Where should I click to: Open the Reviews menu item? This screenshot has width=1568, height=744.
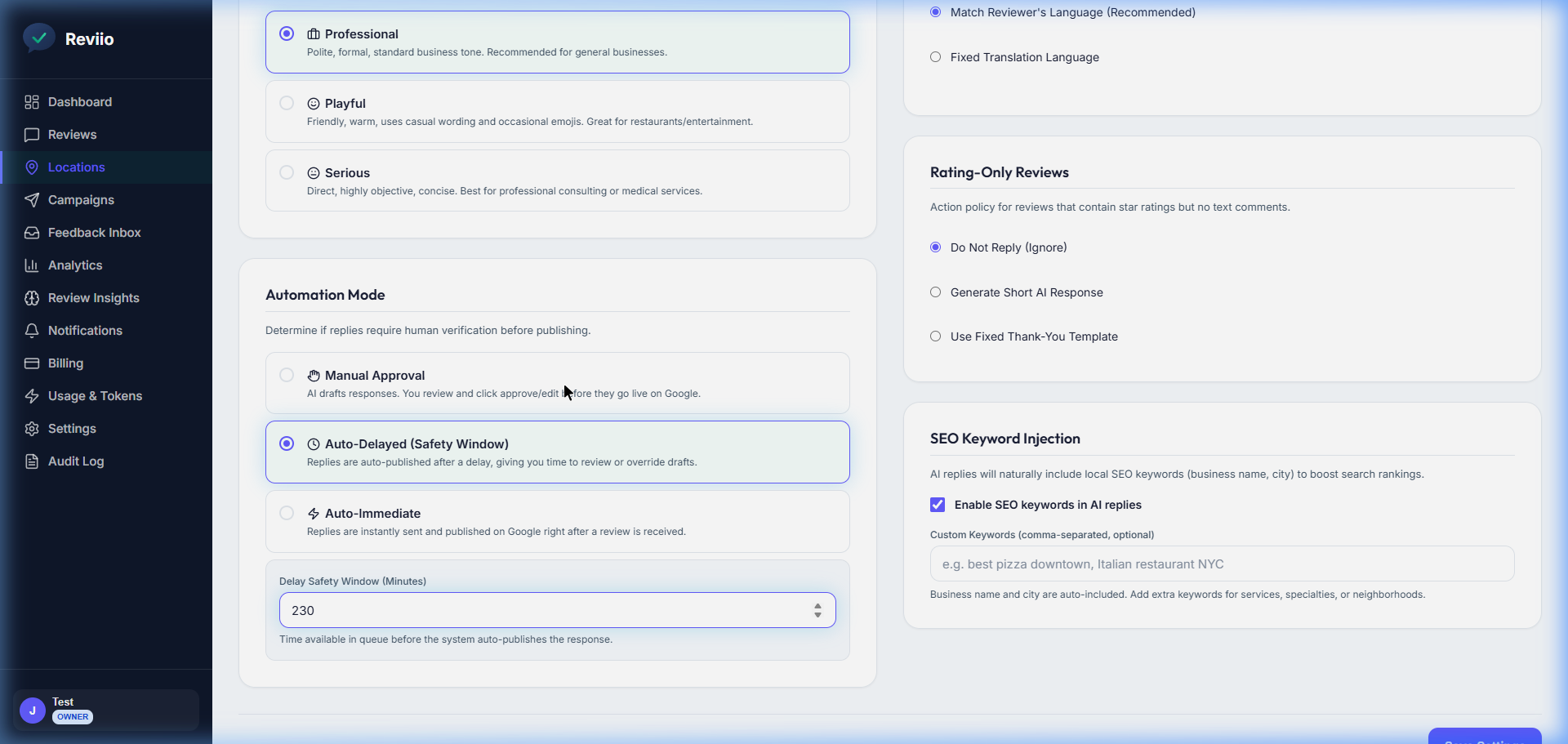[x=106, y=135]
